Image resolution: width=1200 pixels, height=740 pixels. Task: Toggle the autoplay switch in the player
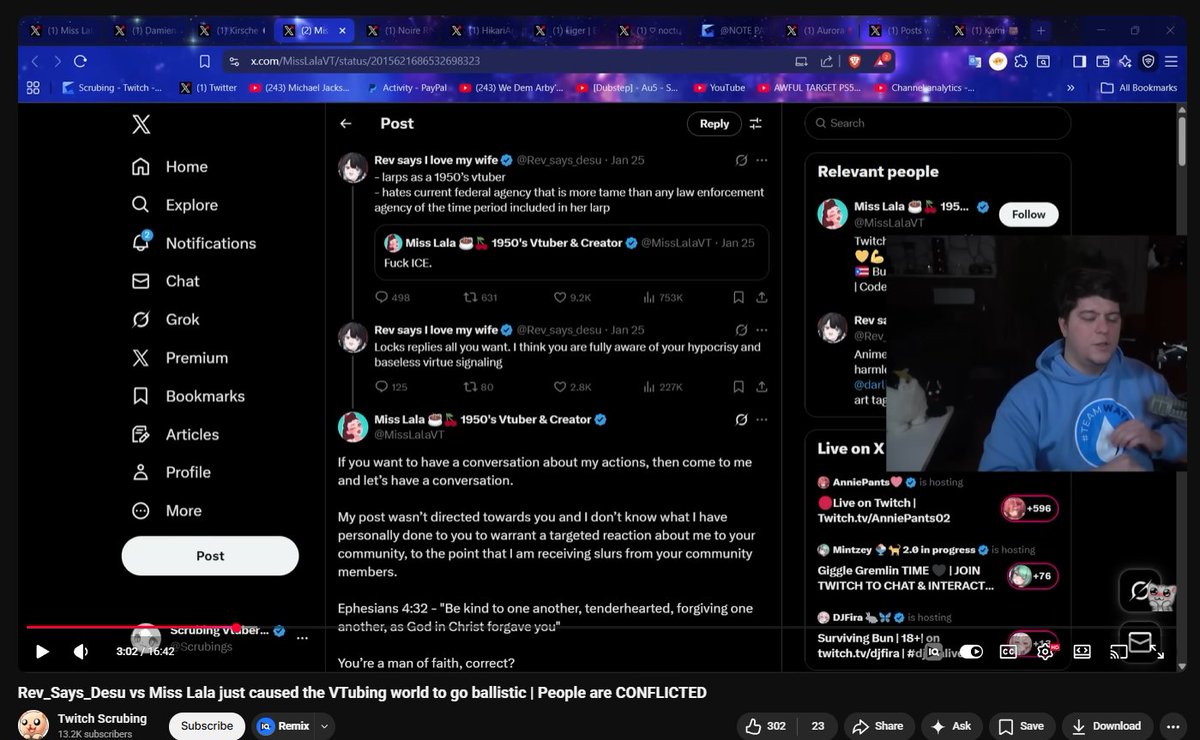point(970,651)
